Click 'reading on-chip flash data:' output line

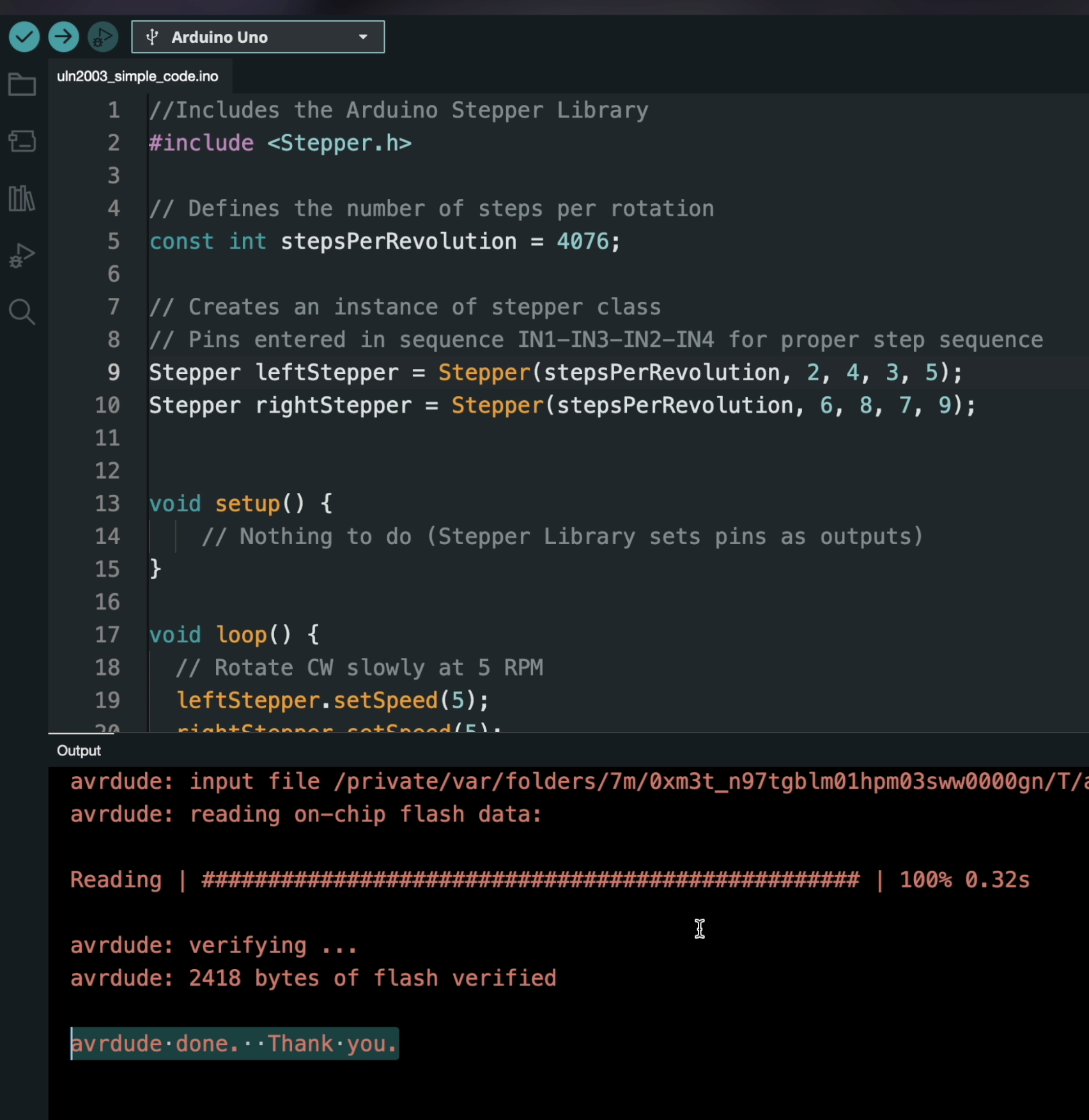(x=306, y=814)
